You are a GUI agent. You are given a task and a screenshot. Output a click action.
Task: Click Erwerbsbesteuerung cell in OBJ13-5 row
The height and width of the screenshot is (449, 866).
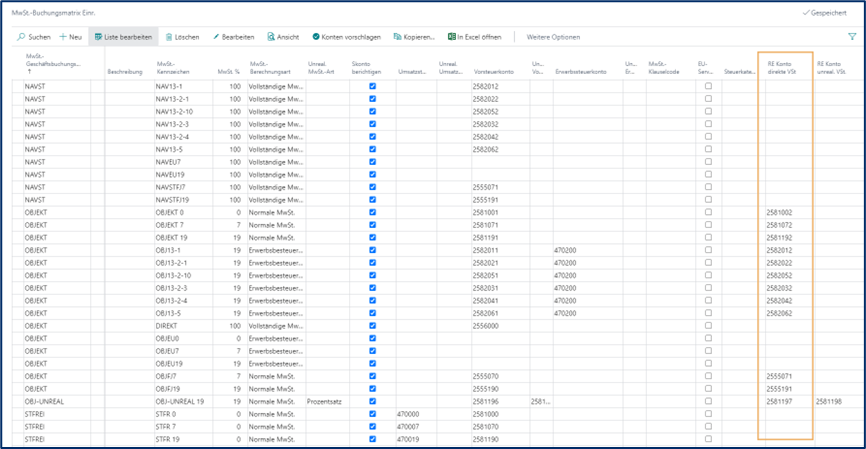click(276, 313)
